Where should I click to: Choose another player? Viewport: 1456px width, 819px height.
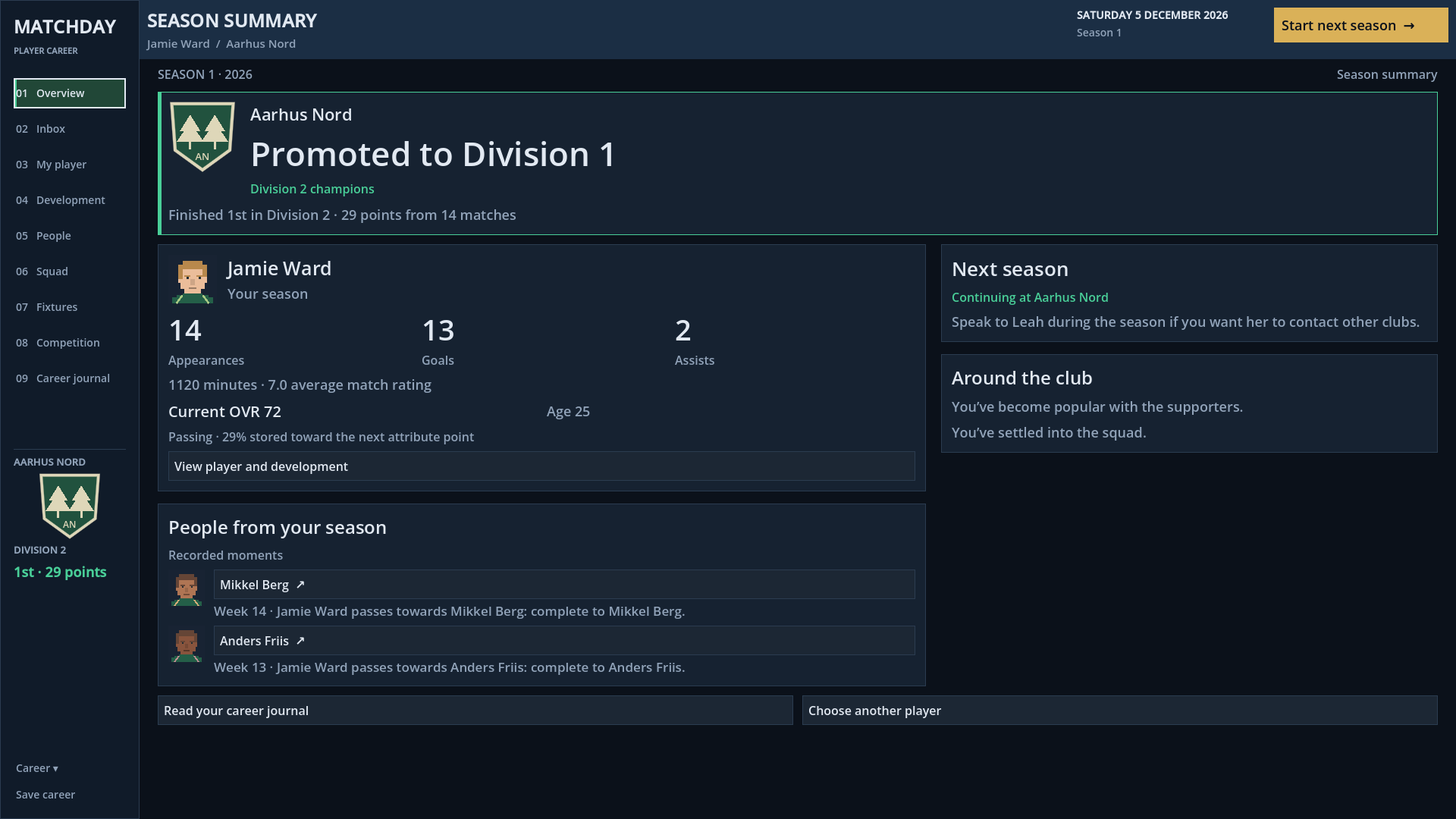click(1120, 711)
